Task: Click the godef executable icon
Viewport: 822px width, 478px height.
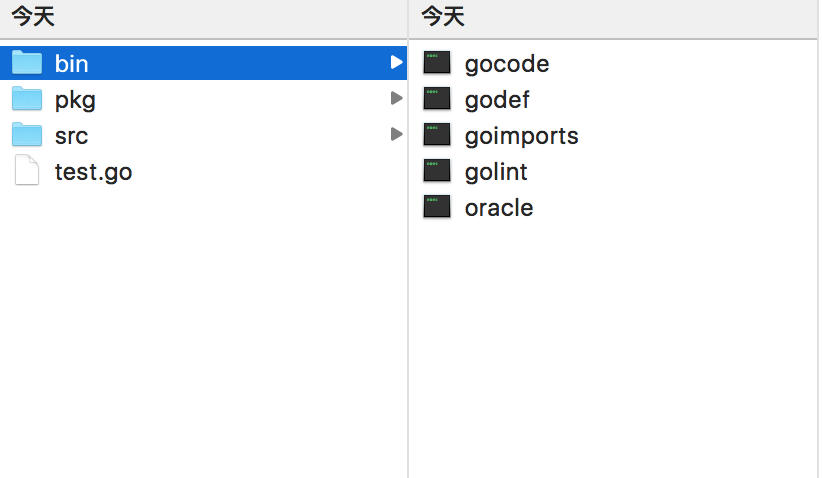Action: coord(437,99)
